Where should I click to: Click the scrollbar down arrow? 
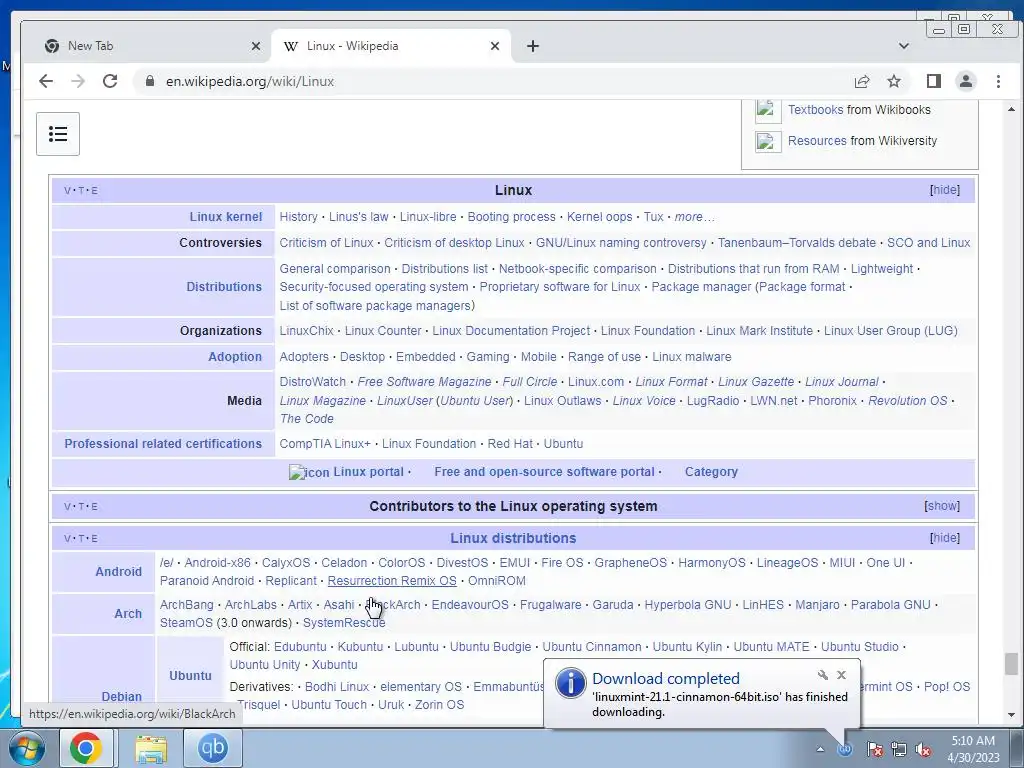1011,715
